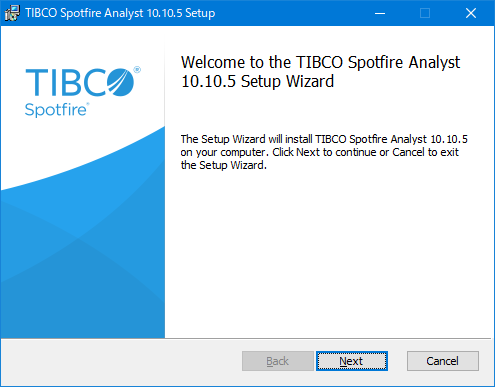
Task: Click the greyed-out maximize button
Action: click(x=425, y=13)
